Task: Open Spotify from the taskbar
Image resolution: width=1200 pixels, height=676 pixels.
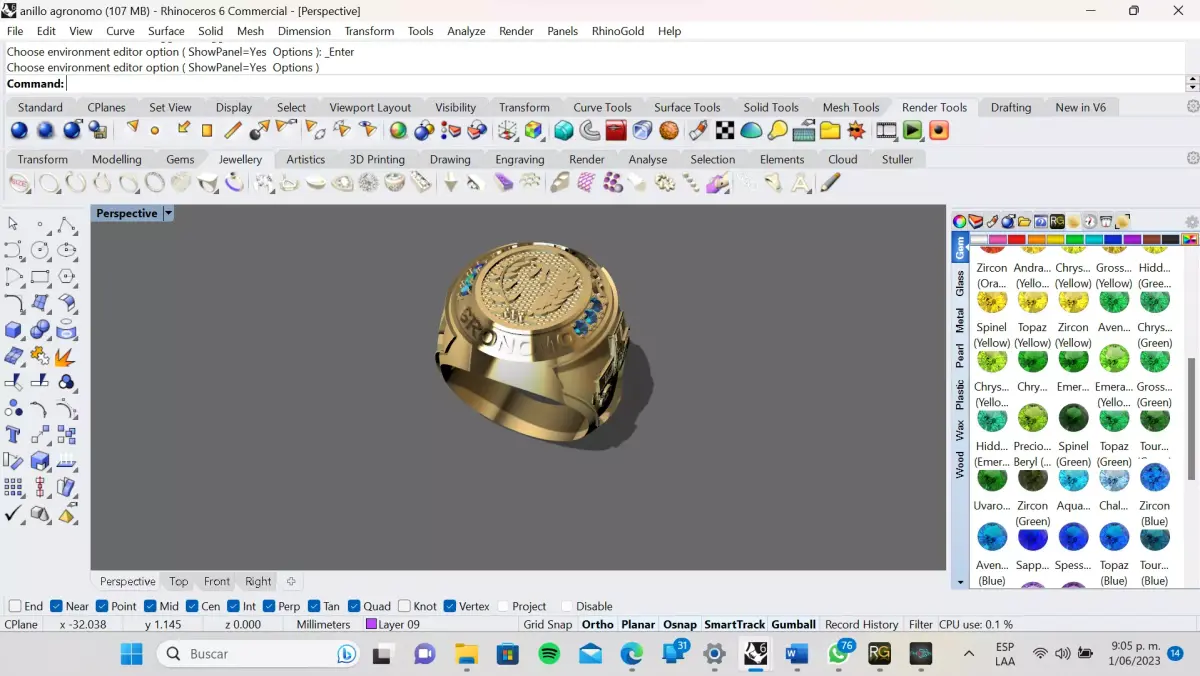Action: 549,654
